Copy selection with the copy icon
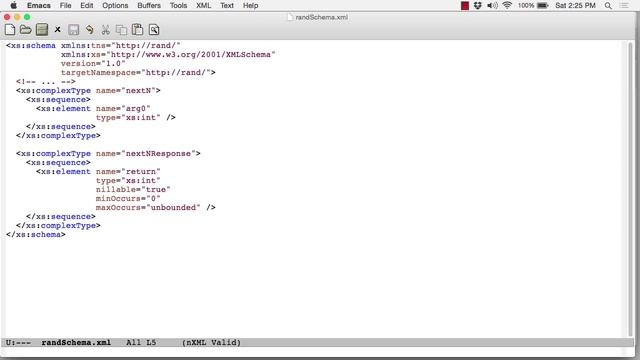The image size is (640, 360). 121,29
